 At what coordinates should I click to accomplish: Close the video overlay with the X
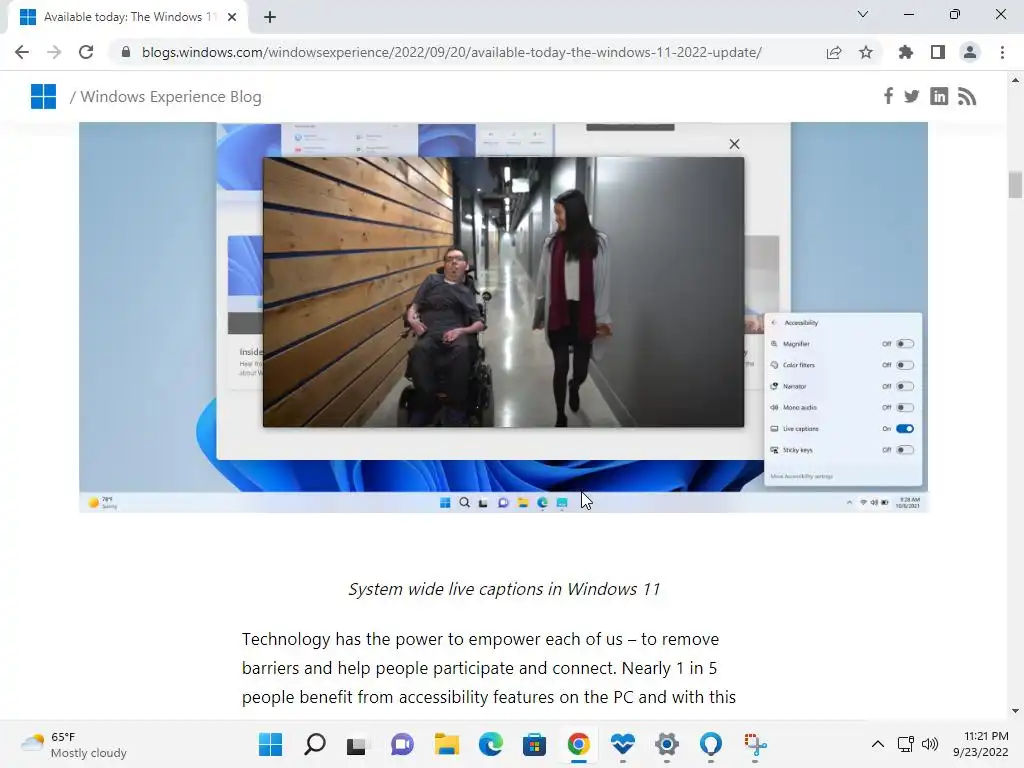point(734,144)
